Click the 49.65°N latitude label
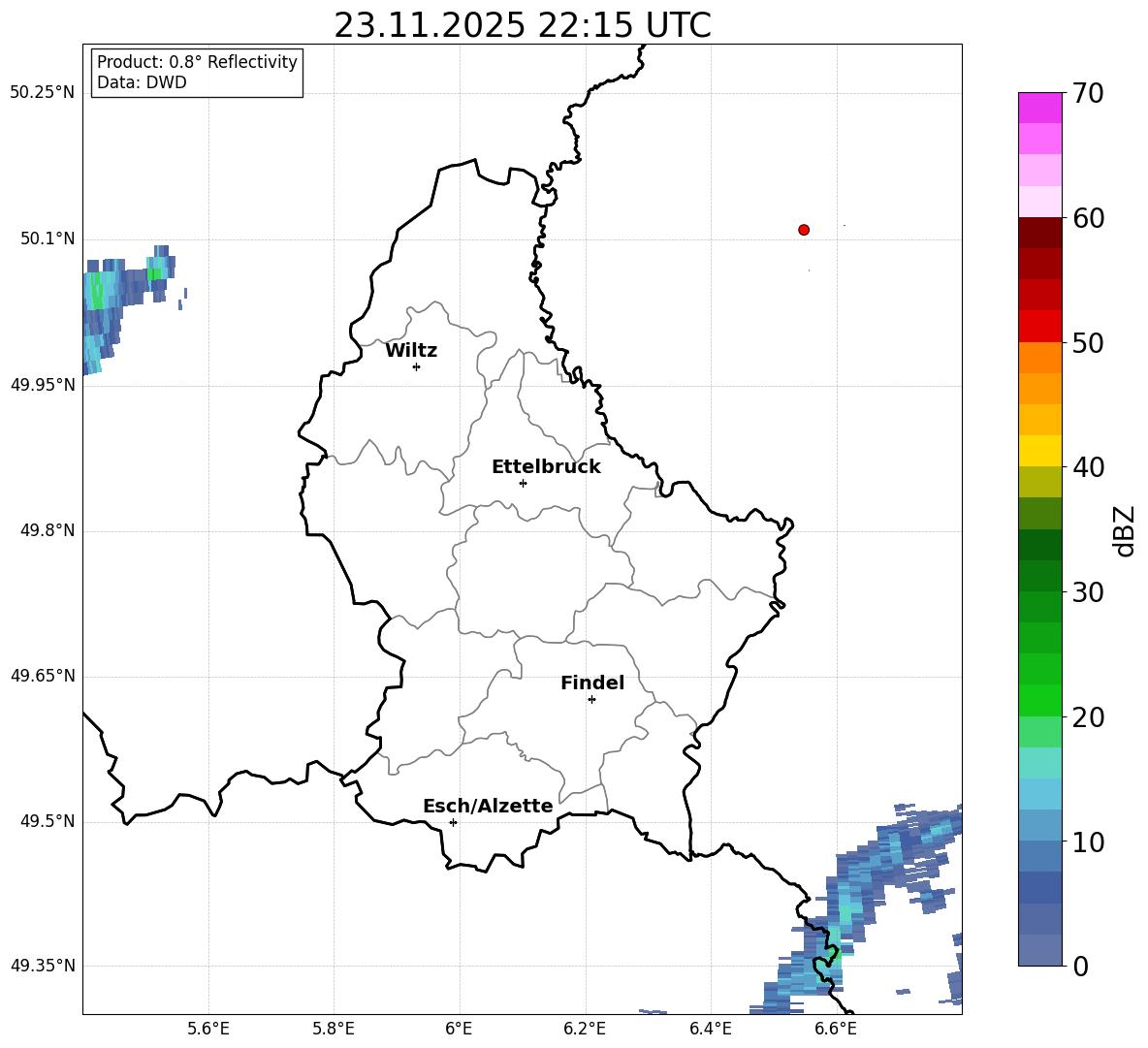The height and width of the screenshot is (1048, 1148). pyautogui.click(x=43, y=676)
